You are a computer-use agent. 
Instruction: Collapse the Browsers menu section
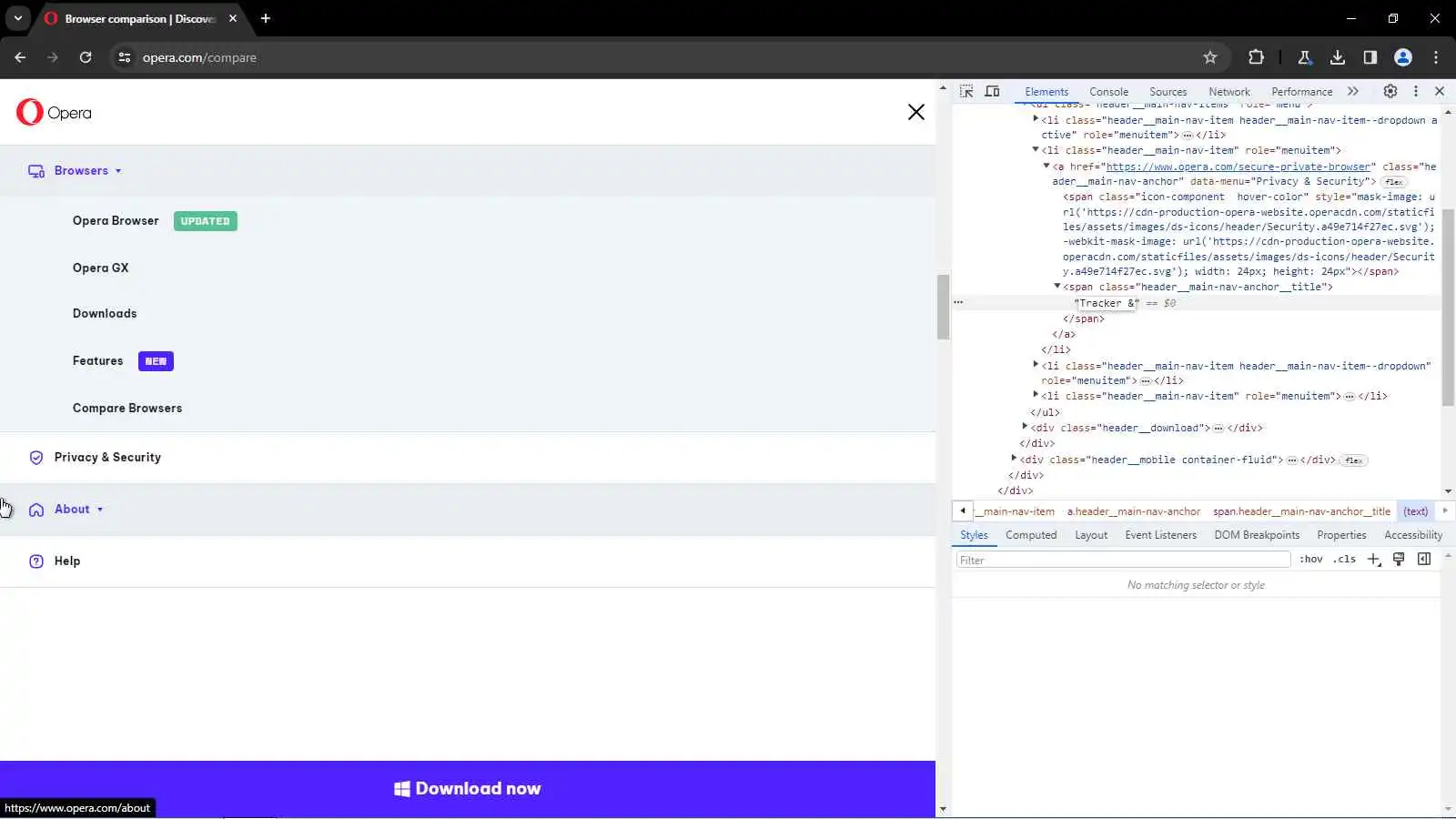click(87, 171)
